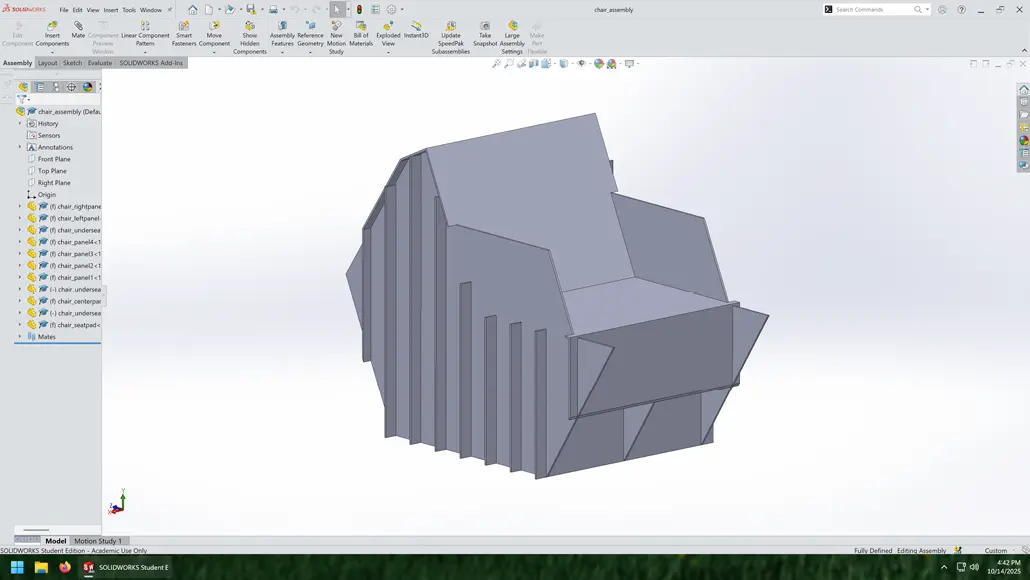1030x580 pixels.
Task: Click the Take Snapshot tool
Action: pyautogui.click(x=484, y=31)
